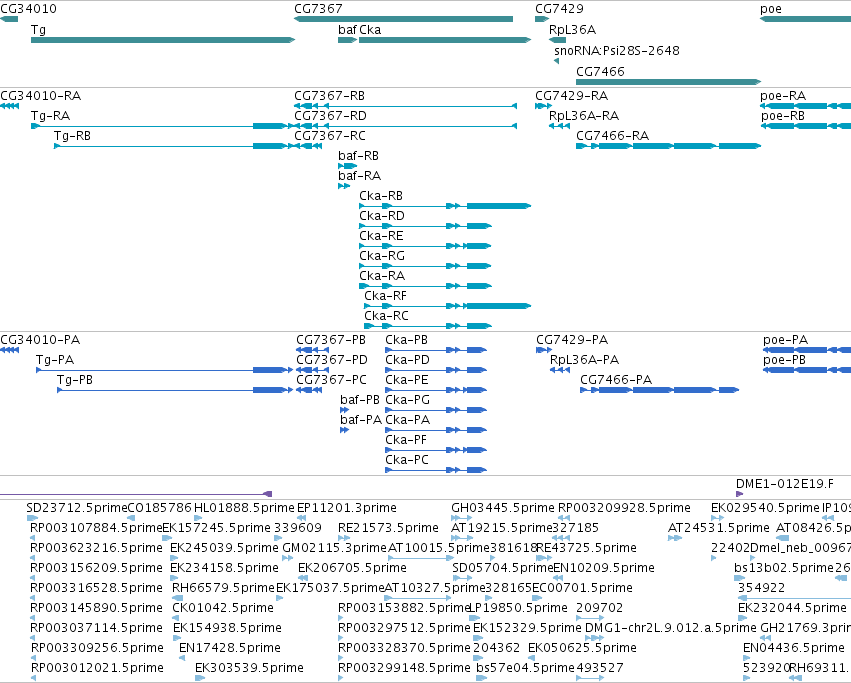Open the CG7429 gene label
The image size is (851, 683).
(x=559, y=9)
